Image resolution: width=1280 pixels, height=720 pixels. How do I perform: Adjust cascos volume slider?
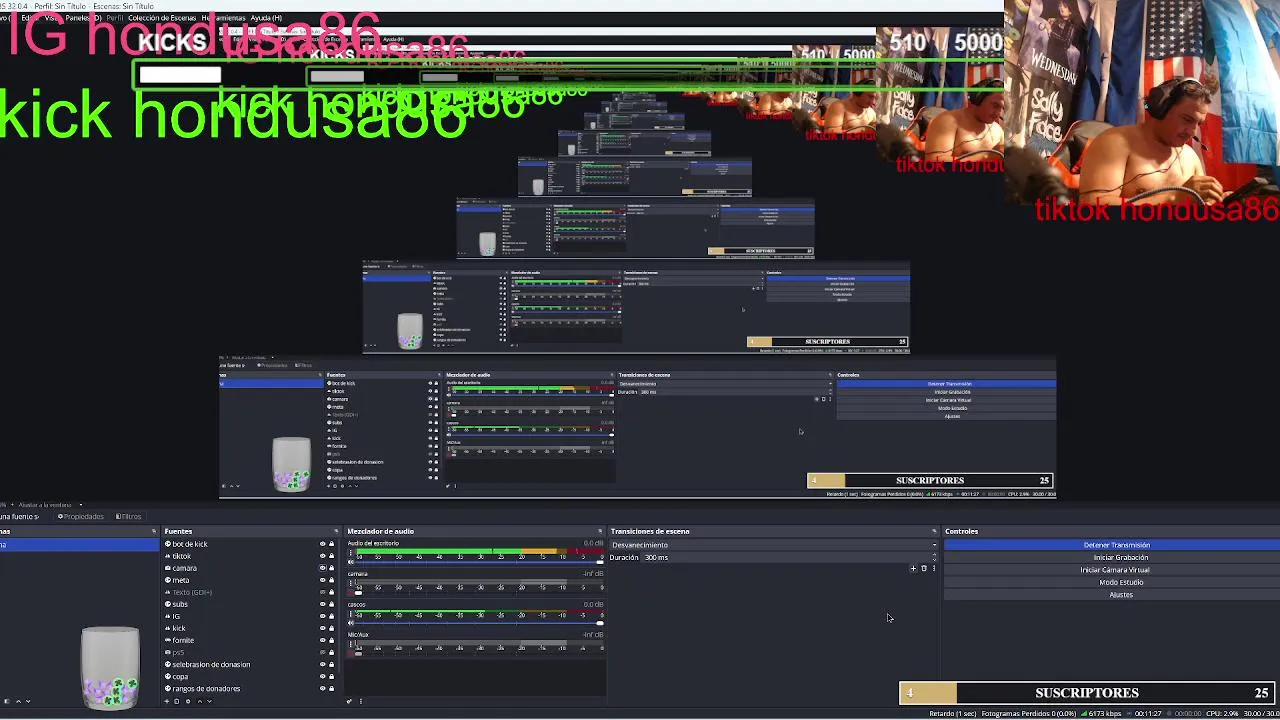[x=479, y=623]
